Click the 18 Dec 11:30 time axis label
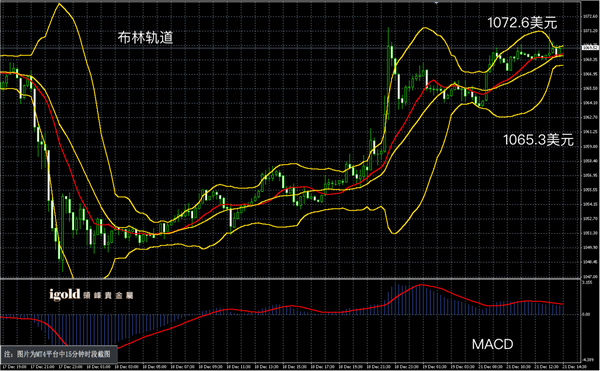The width and height of the screenshot is (600, 371). coord(239,367)
